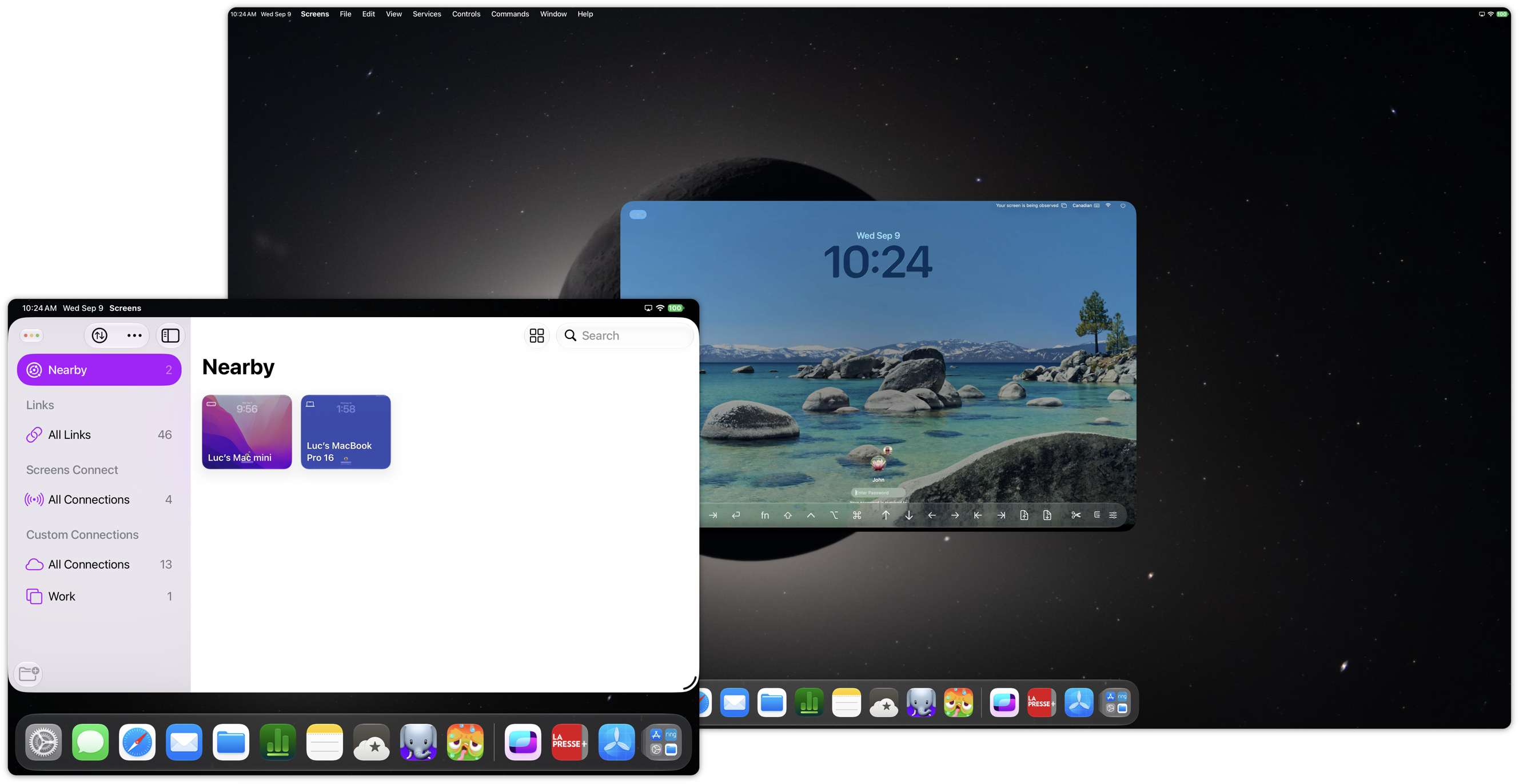Open All Links in the sidebar
Screen dimensions: 1519x784
99,434
